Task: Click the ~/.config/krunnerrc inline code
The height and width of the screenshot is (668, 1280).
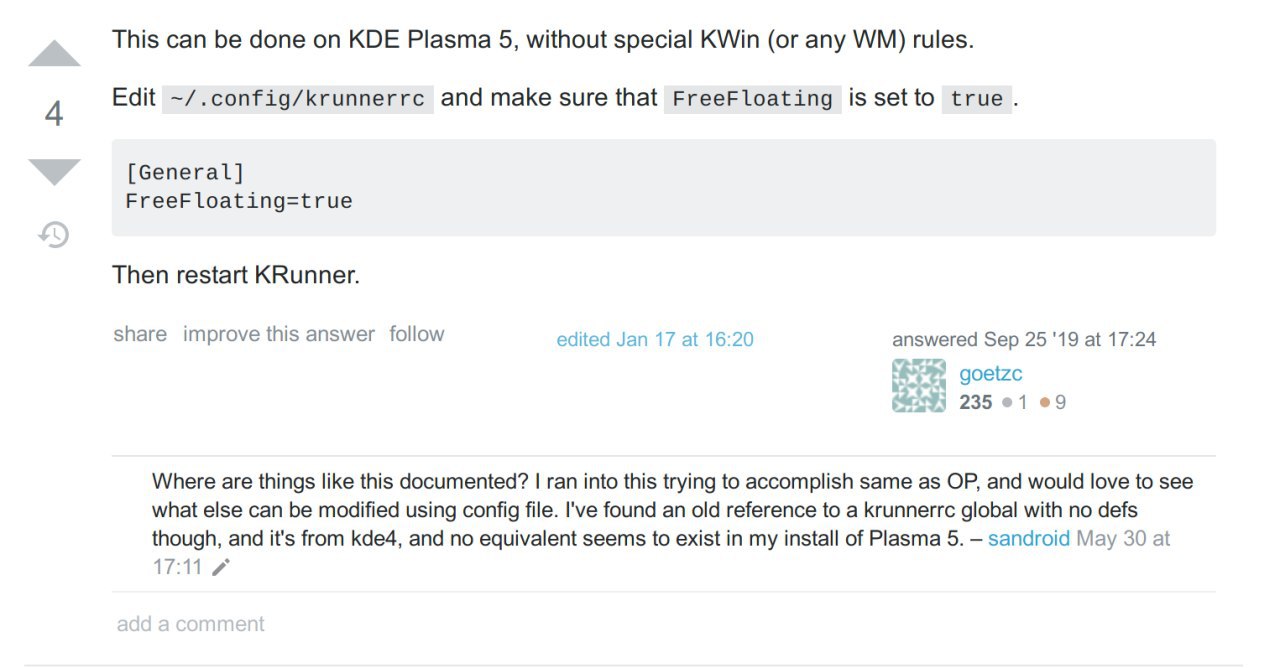Action: [x=298, y=98]
